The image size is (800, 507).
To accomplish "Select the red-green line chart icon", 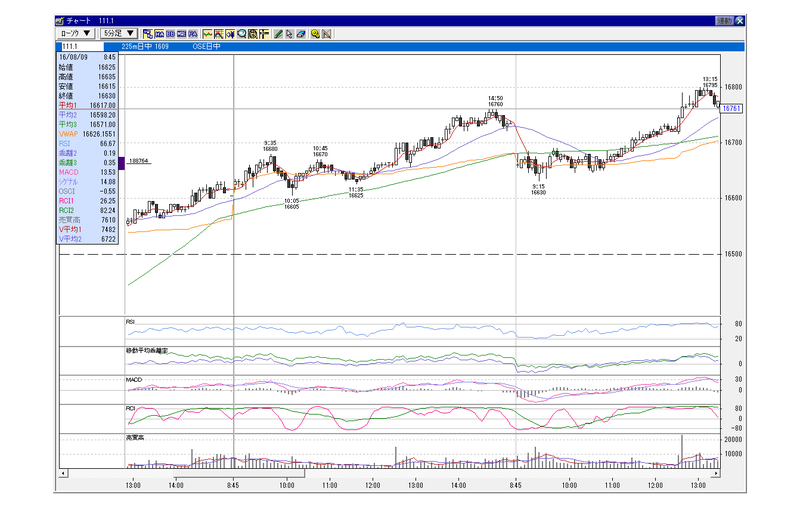I will tap(208, 34).
